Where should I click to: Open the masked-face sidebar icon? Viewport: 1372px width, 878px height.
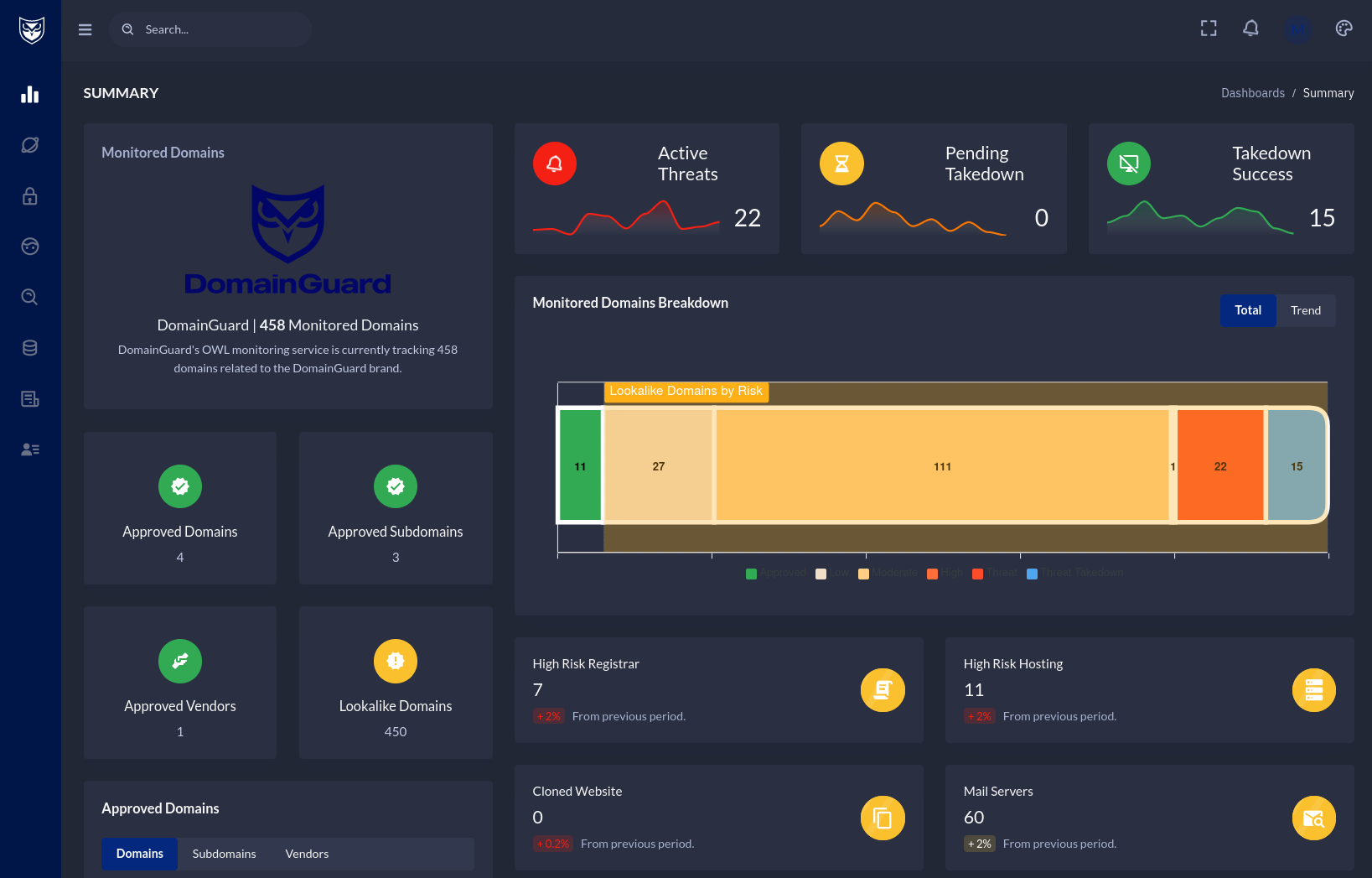30,247
